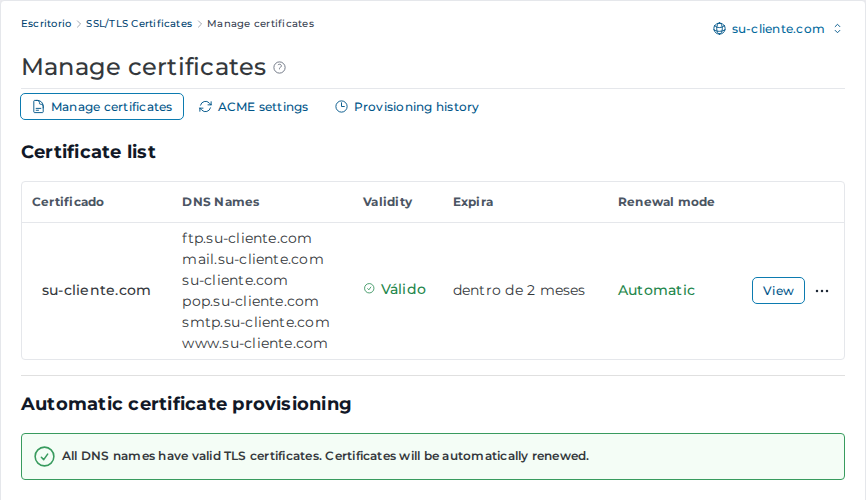Click the help question mark icon beside the Manage certificates heading
Image resolution: width=866 pixels, height=500 pixels.
[x=279, y=67]
